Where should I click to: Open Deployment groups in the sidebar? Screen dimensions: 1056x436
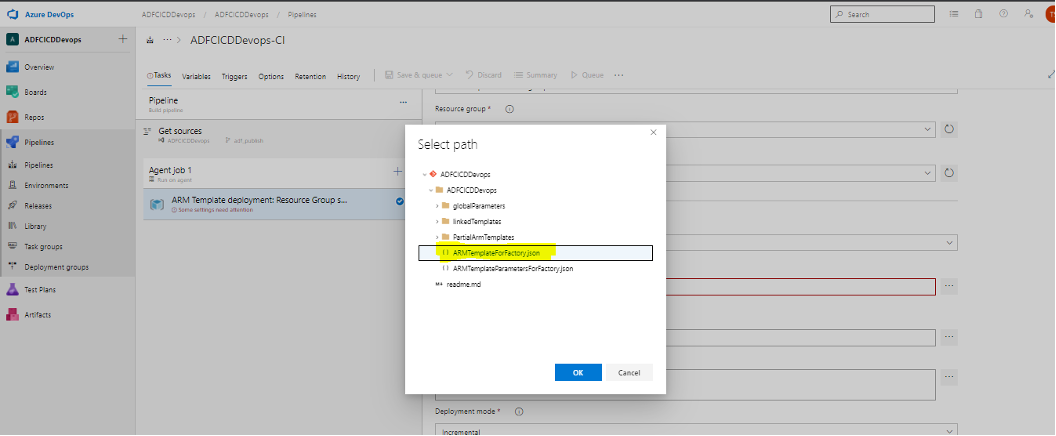tap(56, 268)
